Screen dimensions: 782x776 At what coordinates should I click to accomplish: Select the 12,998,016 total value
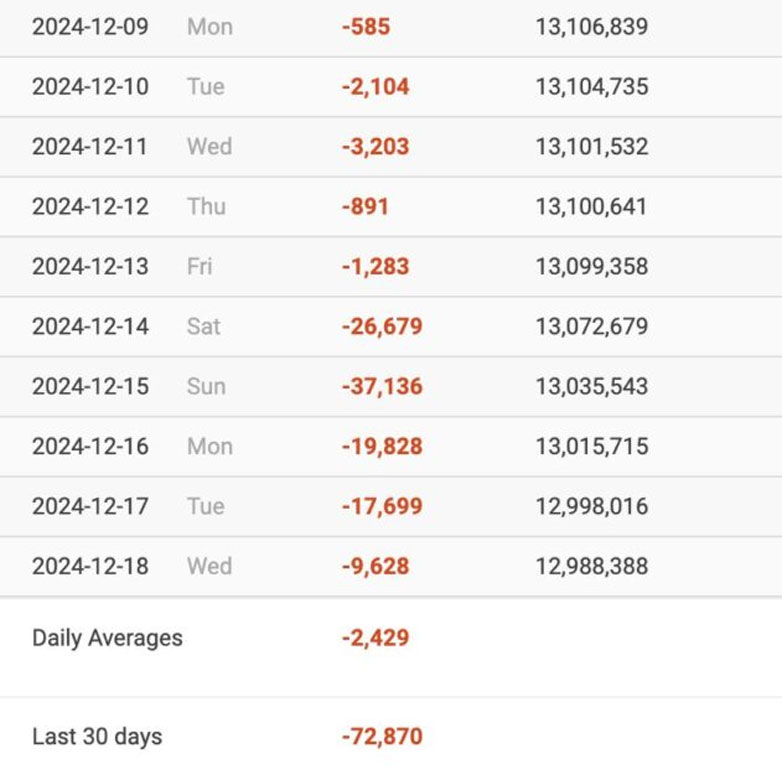coord(591,506)
